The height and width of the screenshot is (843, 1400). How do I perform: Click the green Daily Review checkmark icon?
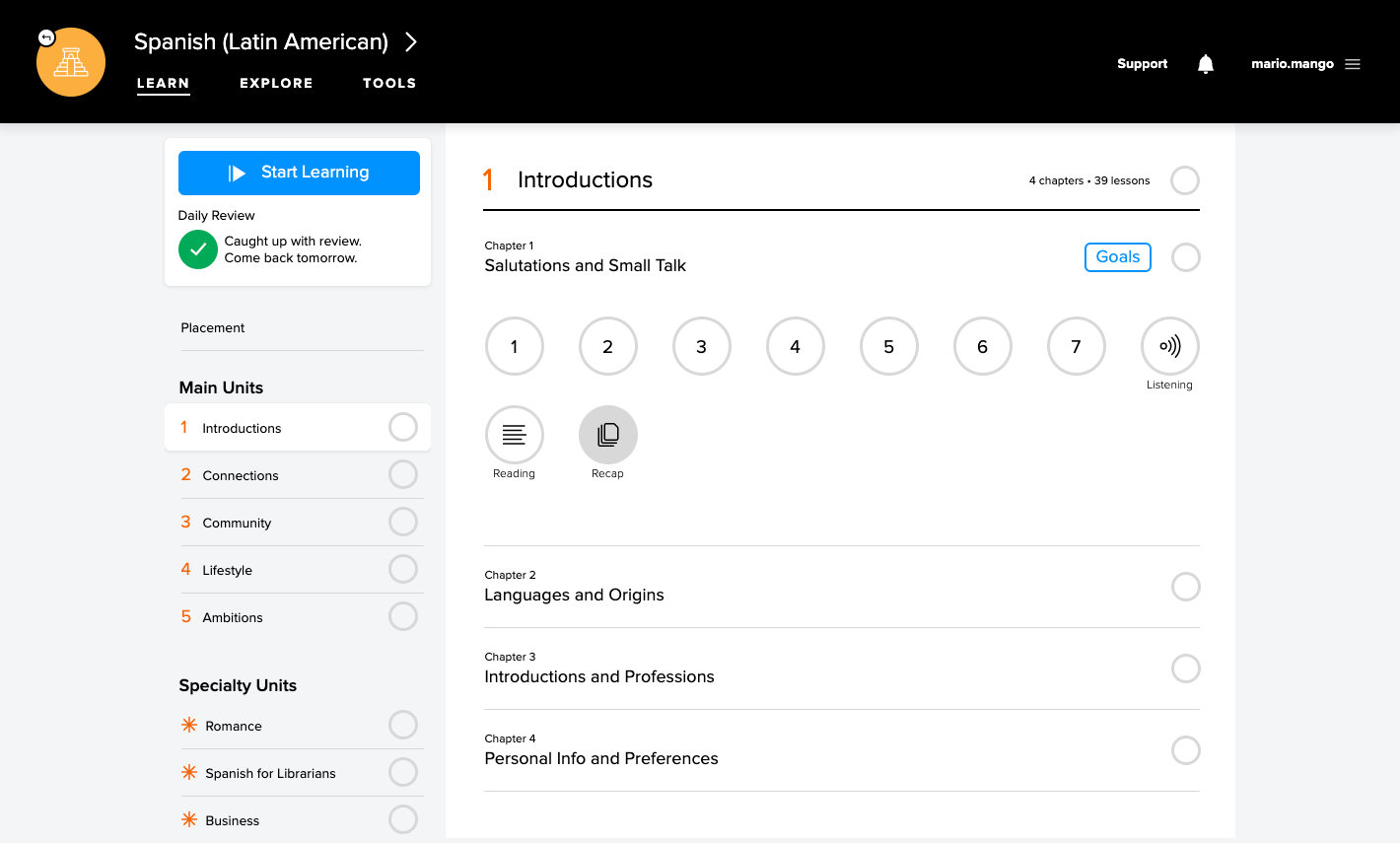click(x=198, y=249)
